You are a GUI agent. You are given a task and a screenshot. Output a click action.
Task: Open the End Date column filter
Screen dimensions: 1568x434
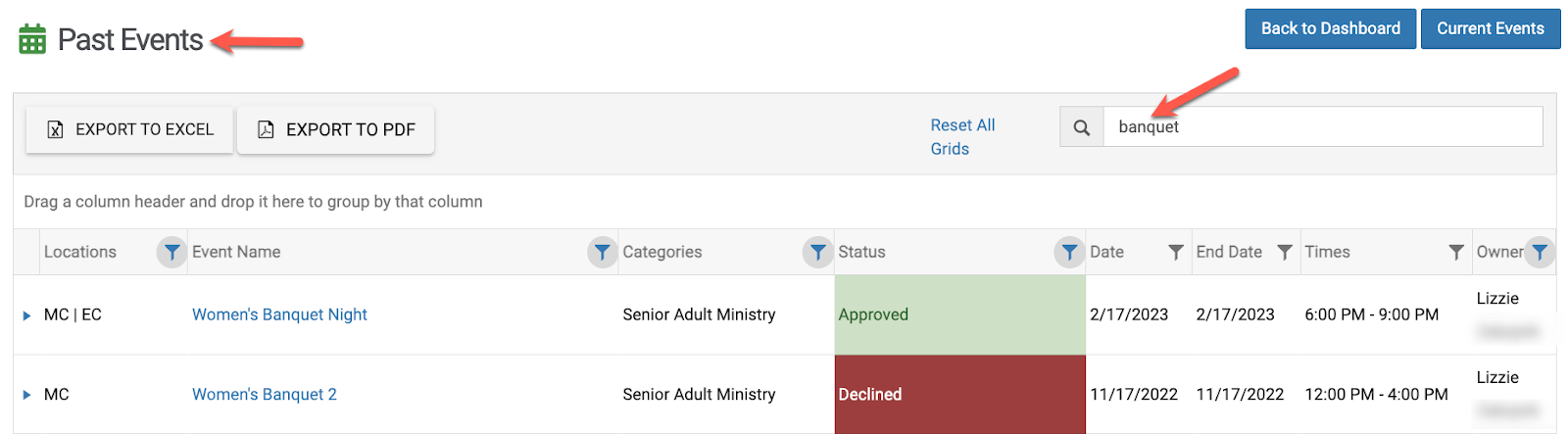click(1284, 252)
